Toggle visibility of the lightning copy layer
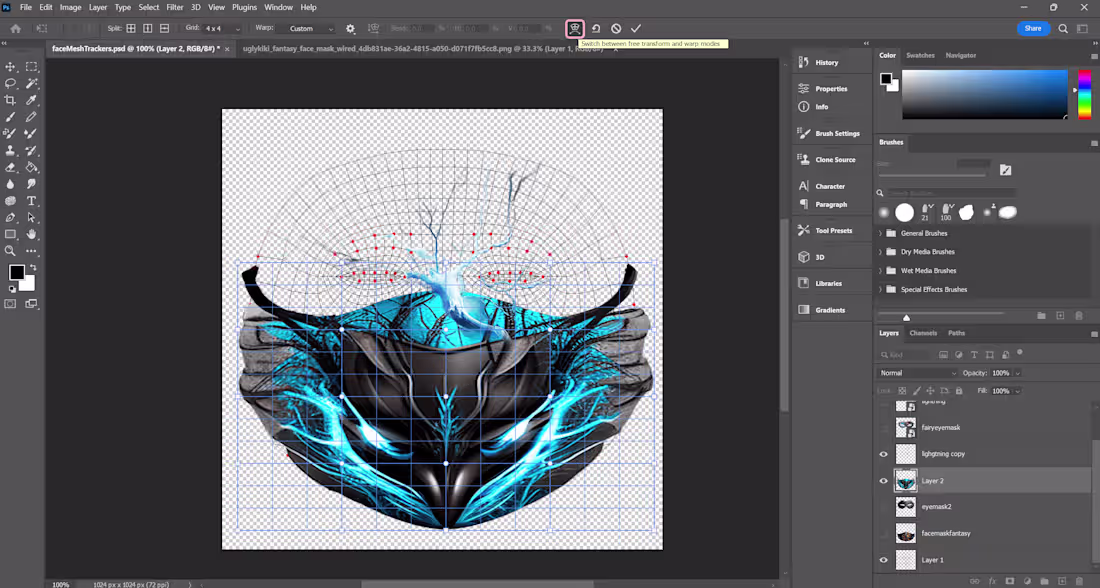 pyautogui.click(x=884, y=453)
